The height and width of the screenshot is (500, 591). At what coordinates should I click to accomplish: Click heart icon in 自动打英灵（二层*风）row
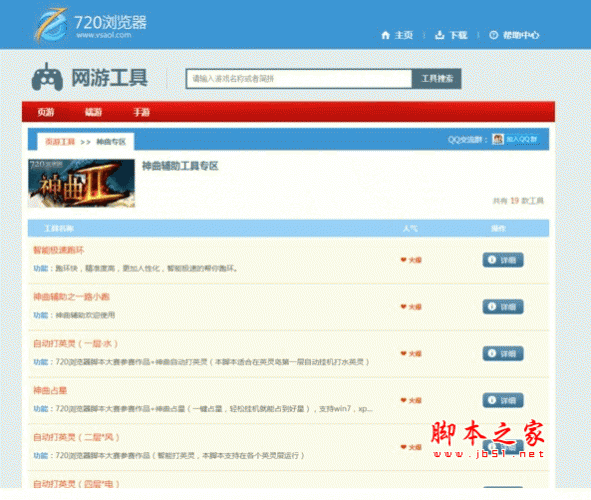click(x=403, y=446)
